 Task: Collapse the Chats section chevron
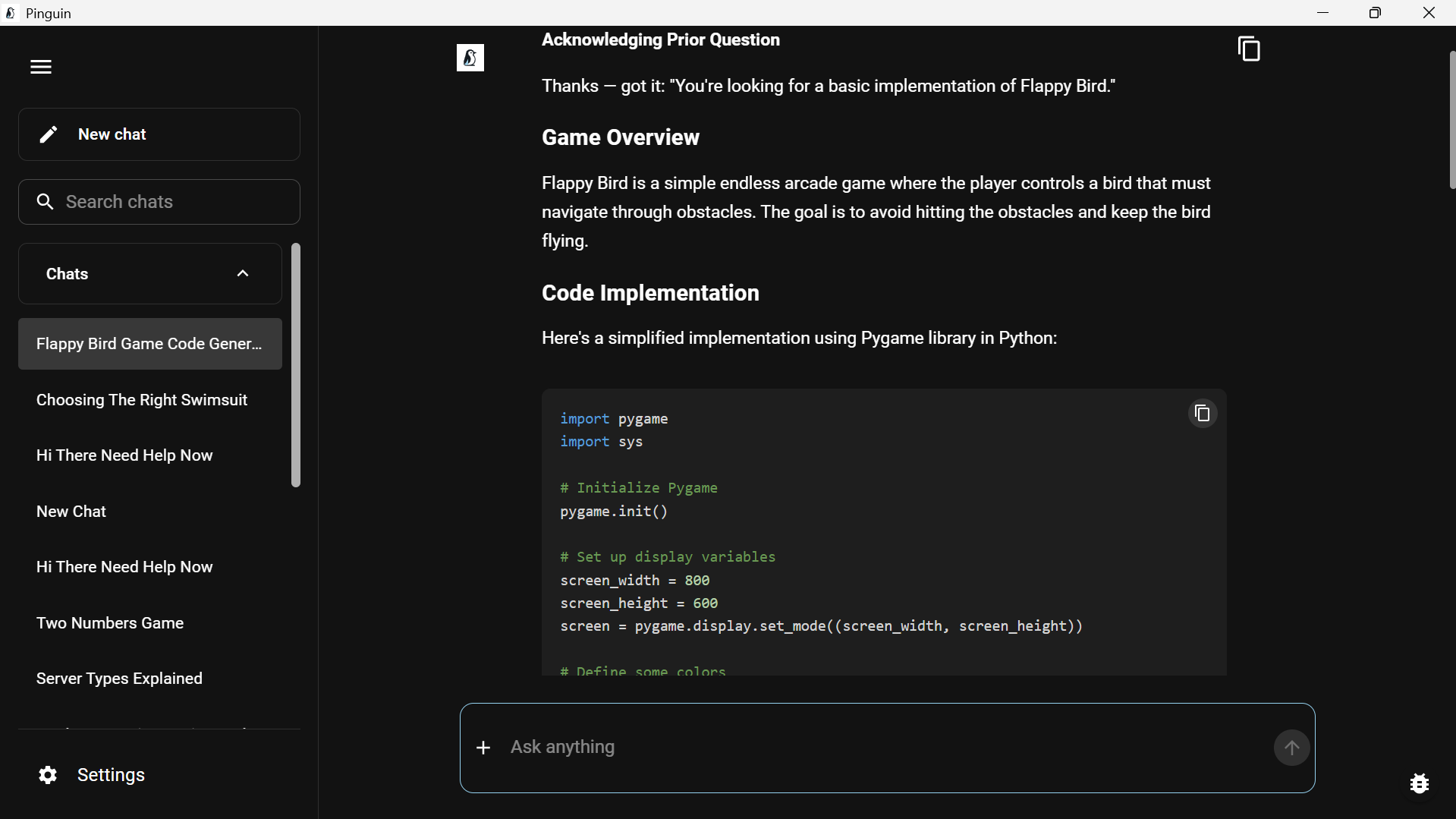243,274
